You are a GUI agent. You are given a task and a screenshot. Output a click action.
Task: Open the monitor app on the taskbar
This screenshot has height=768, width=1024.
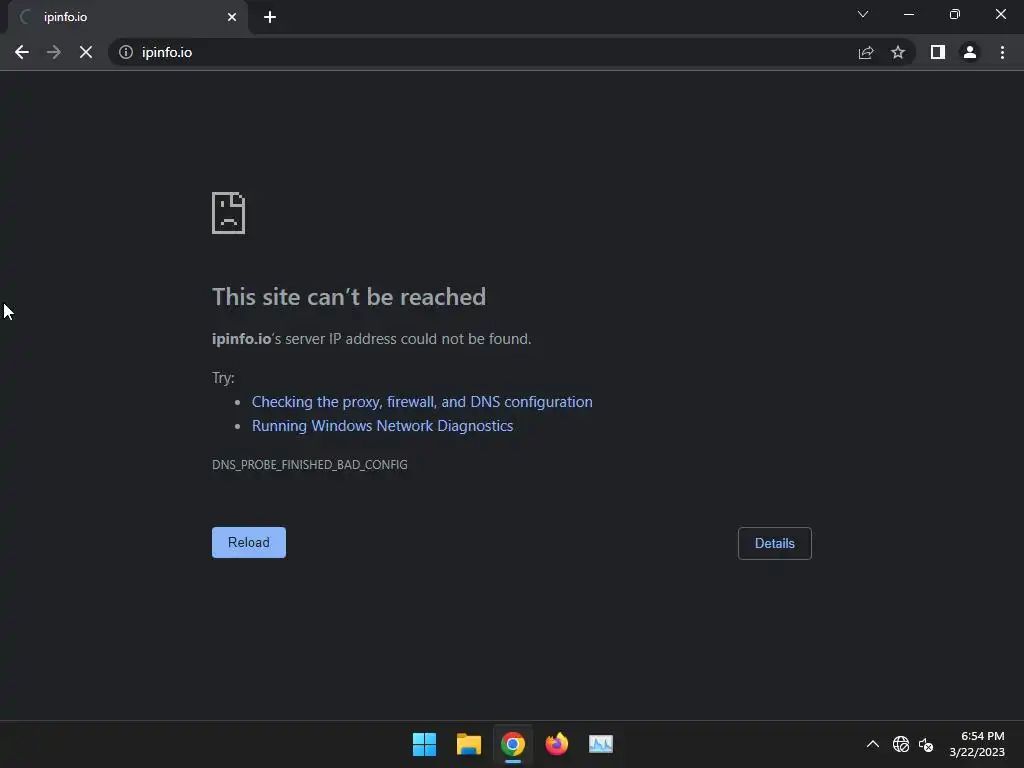pos(601,744)
